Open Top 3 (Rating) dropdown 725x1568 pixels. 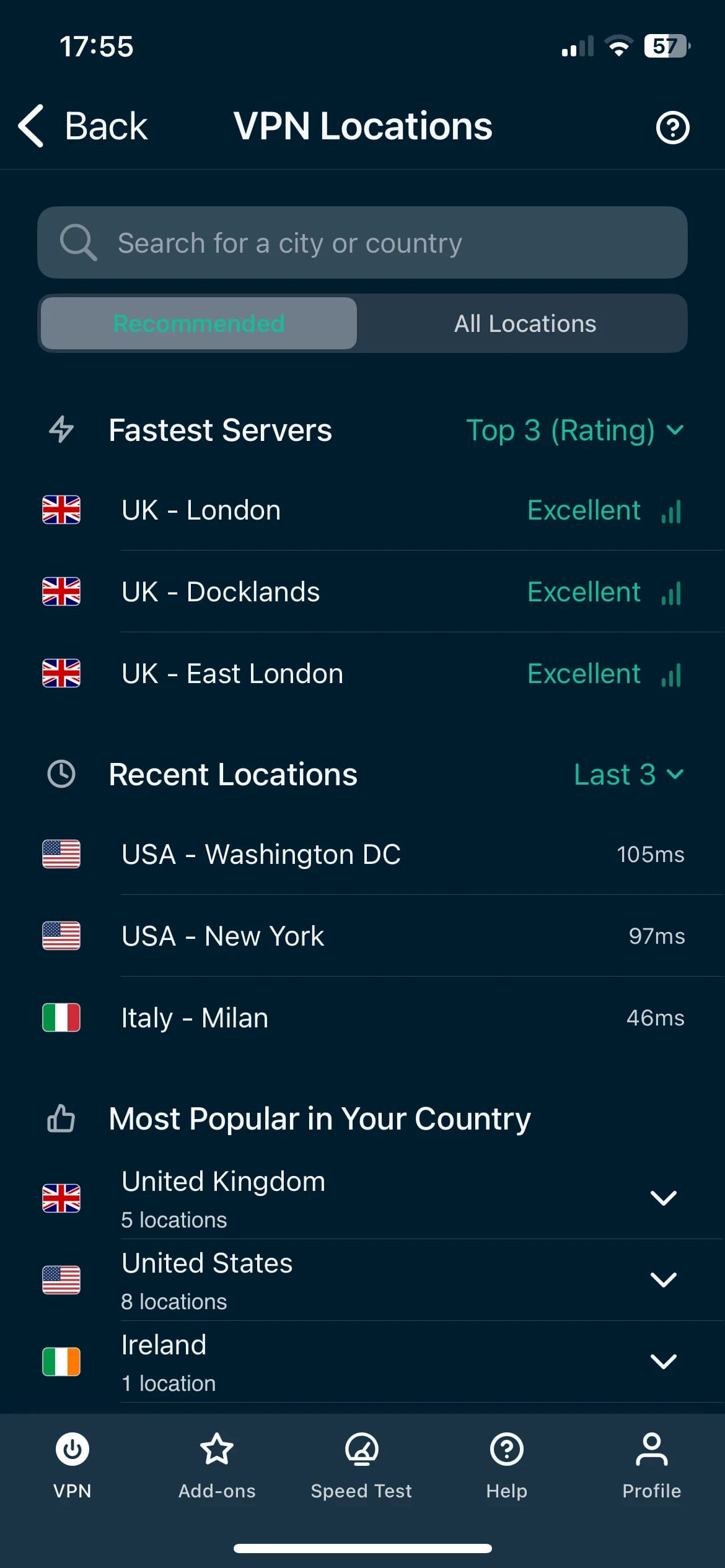(574, 430)
